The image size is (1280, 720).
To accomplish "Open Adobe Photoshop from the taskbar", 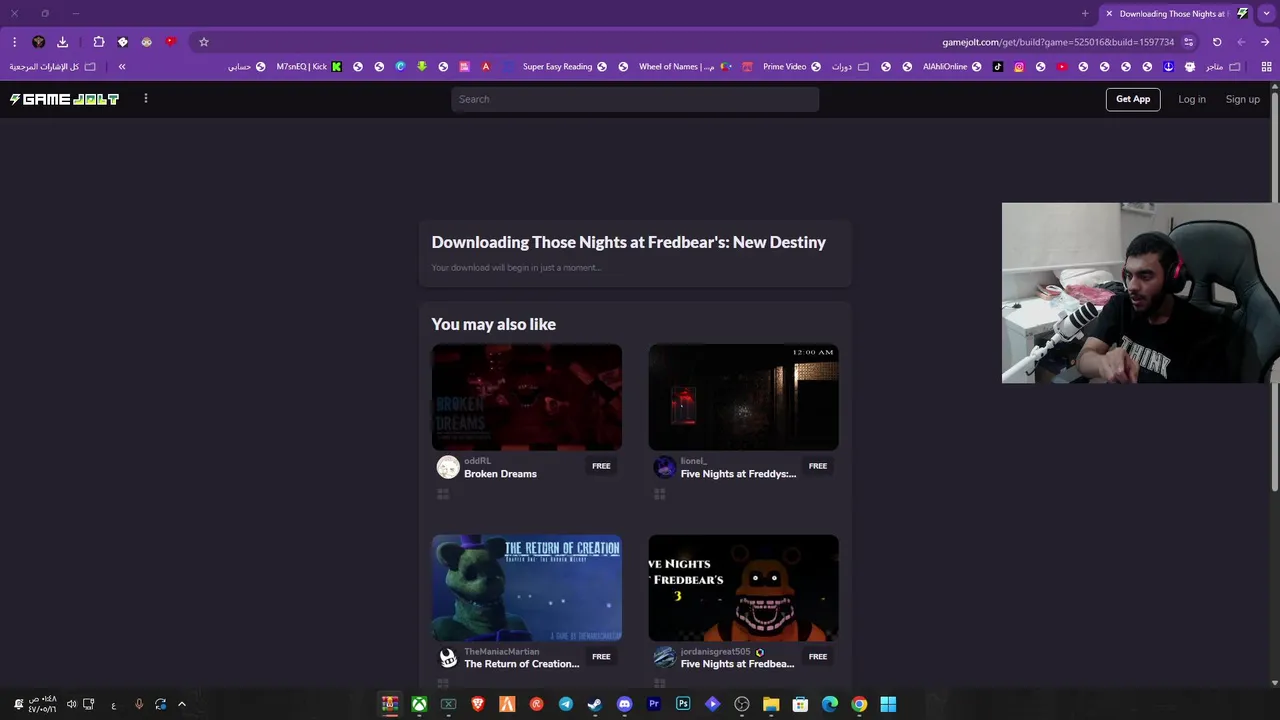I will [x=683, y=704].
